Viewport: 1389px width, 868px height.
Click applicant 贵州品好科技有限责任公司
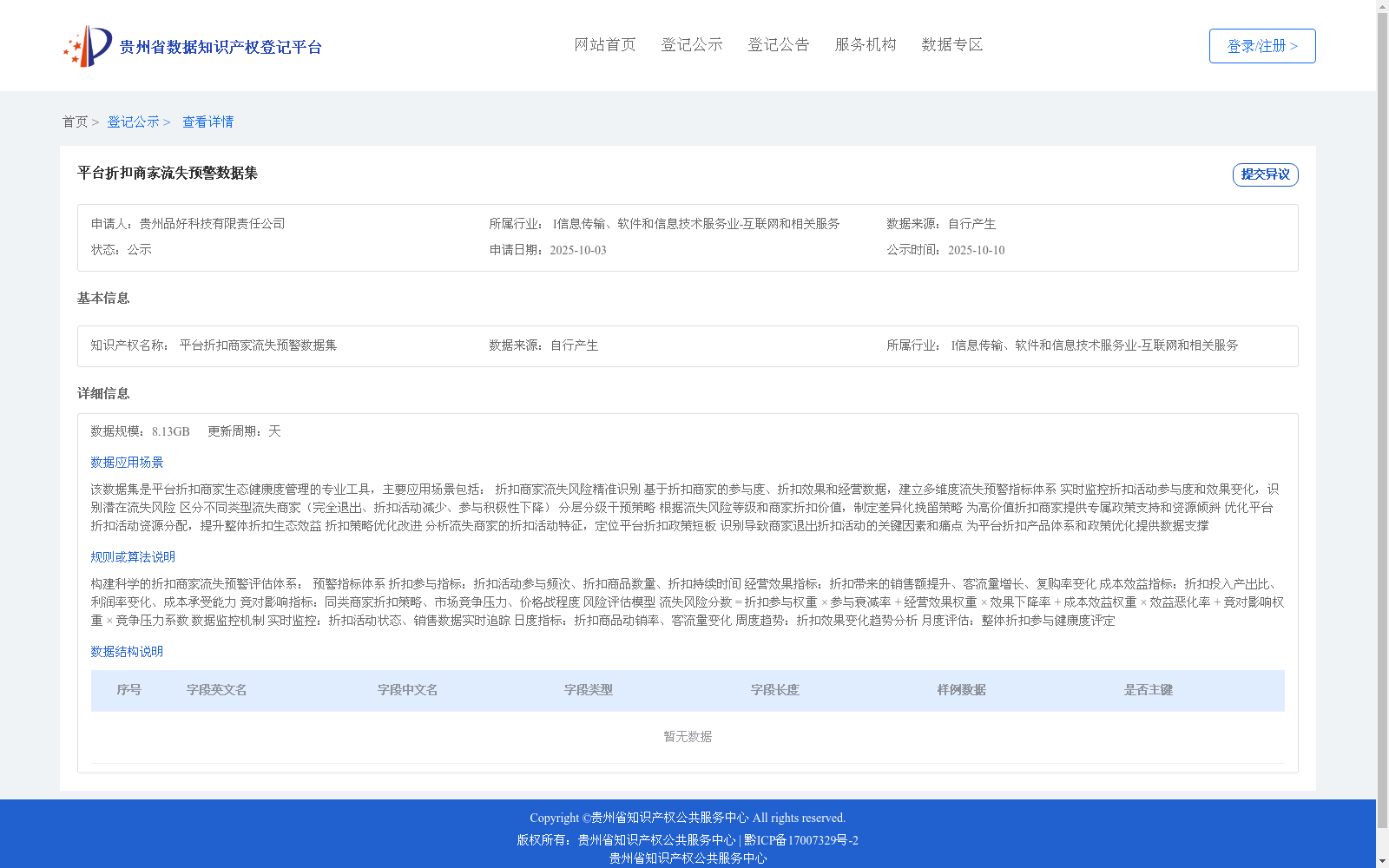[x=212, y=224]
